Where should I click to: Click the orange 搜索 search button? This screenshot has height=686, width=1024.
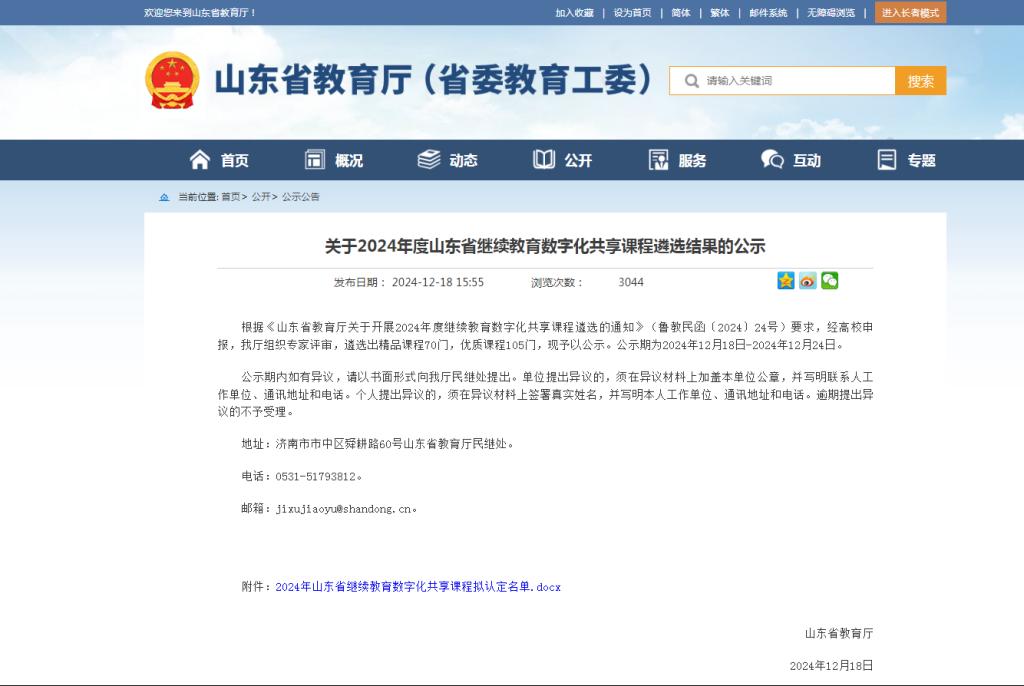[x=920, y=80]
